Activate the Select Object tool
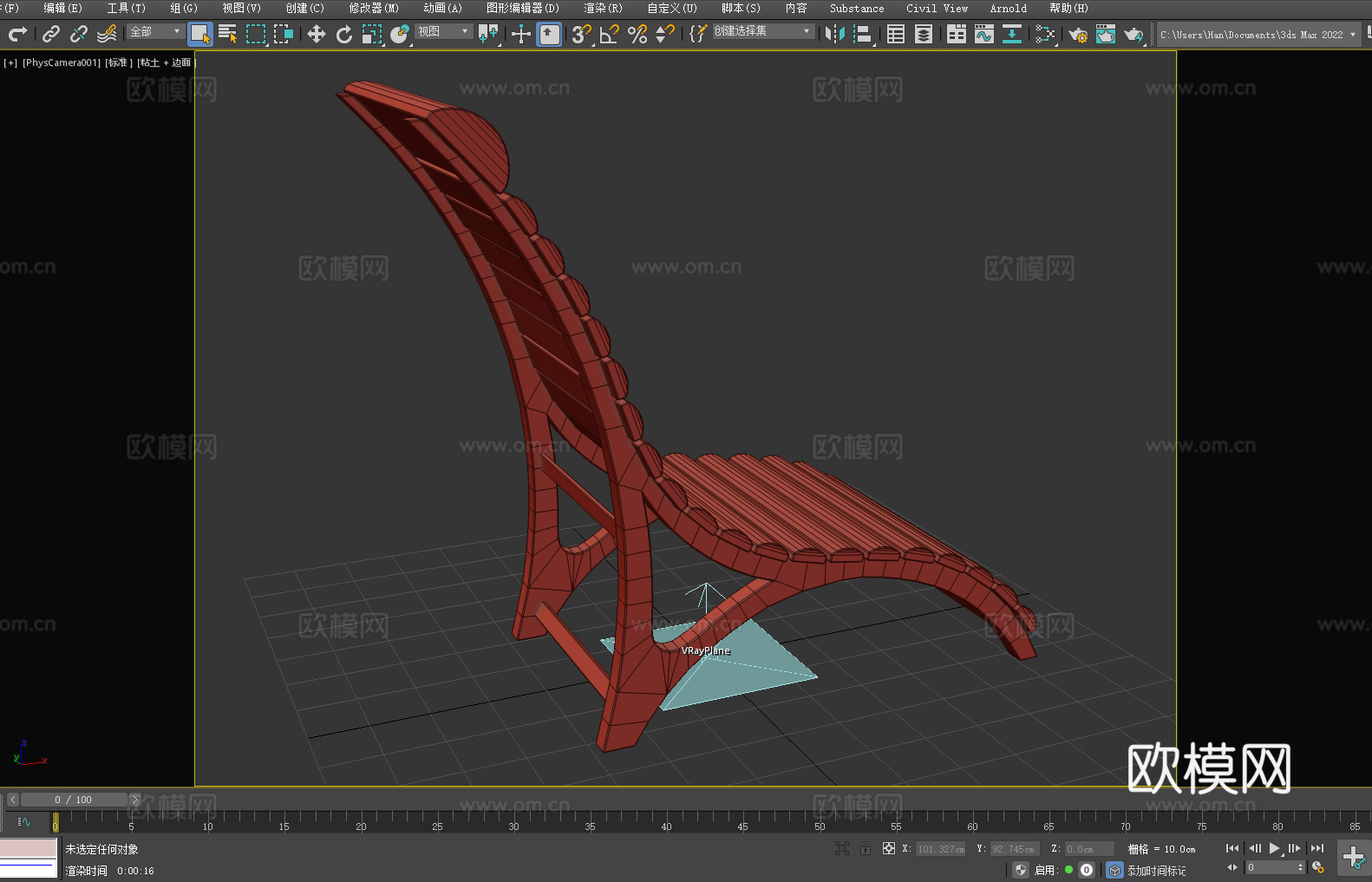 coord(200,35)
